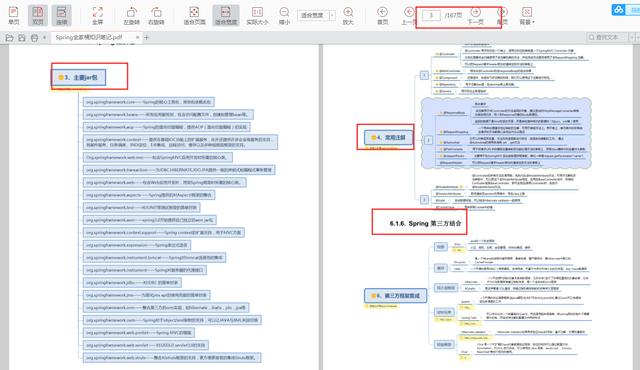The width and height of the screenshot is (640, 370).
Task: Open a new tab with plus button
Action: (x=147, y=38)
